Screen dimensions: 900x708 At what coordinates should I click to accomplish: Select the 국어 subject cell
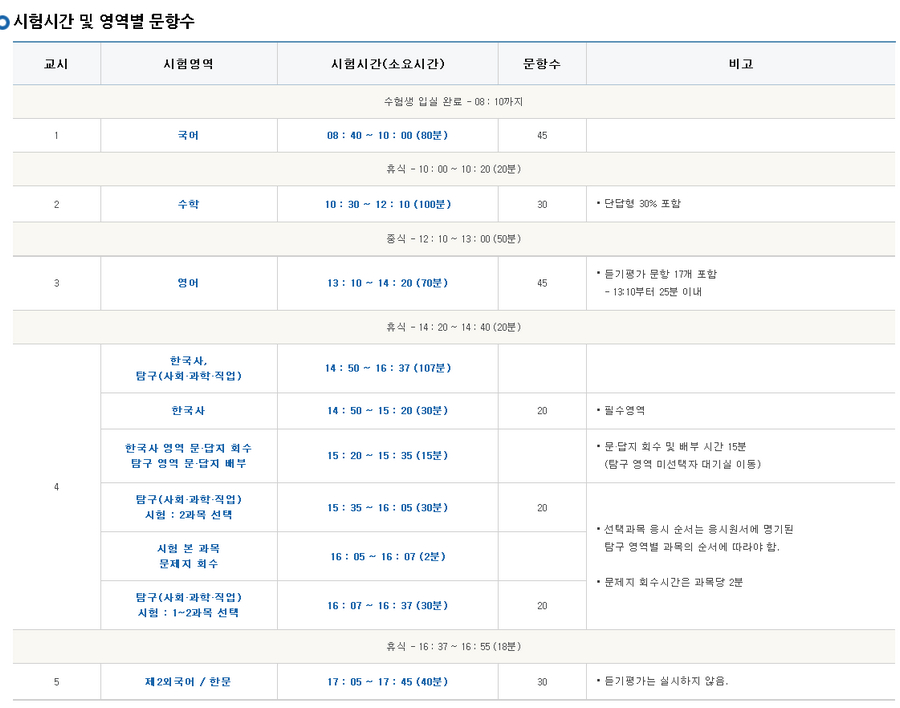188,136
